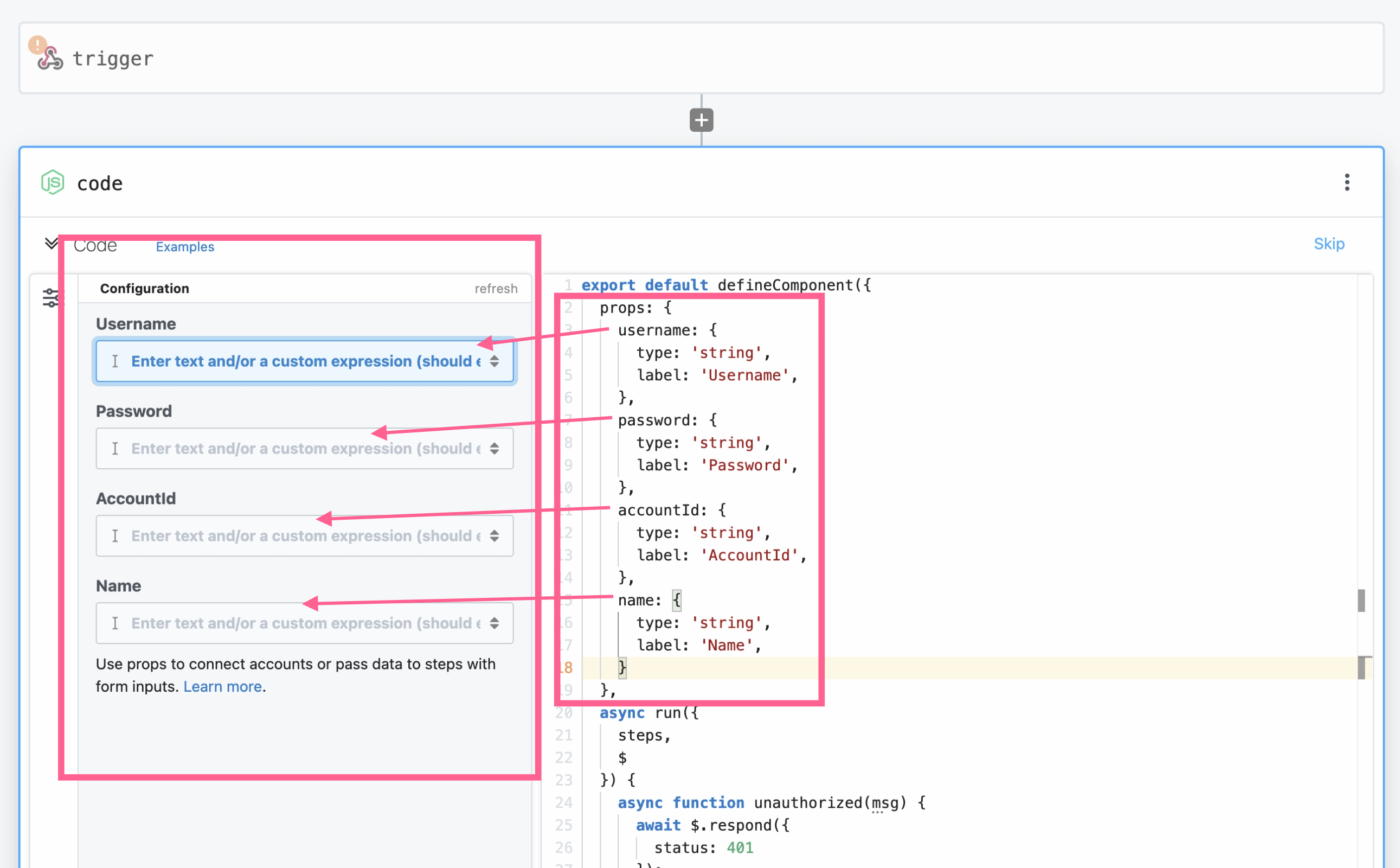Click the orange warning badge on trigger
This screenshot has width=1400, height=868.
pos(37,44)
